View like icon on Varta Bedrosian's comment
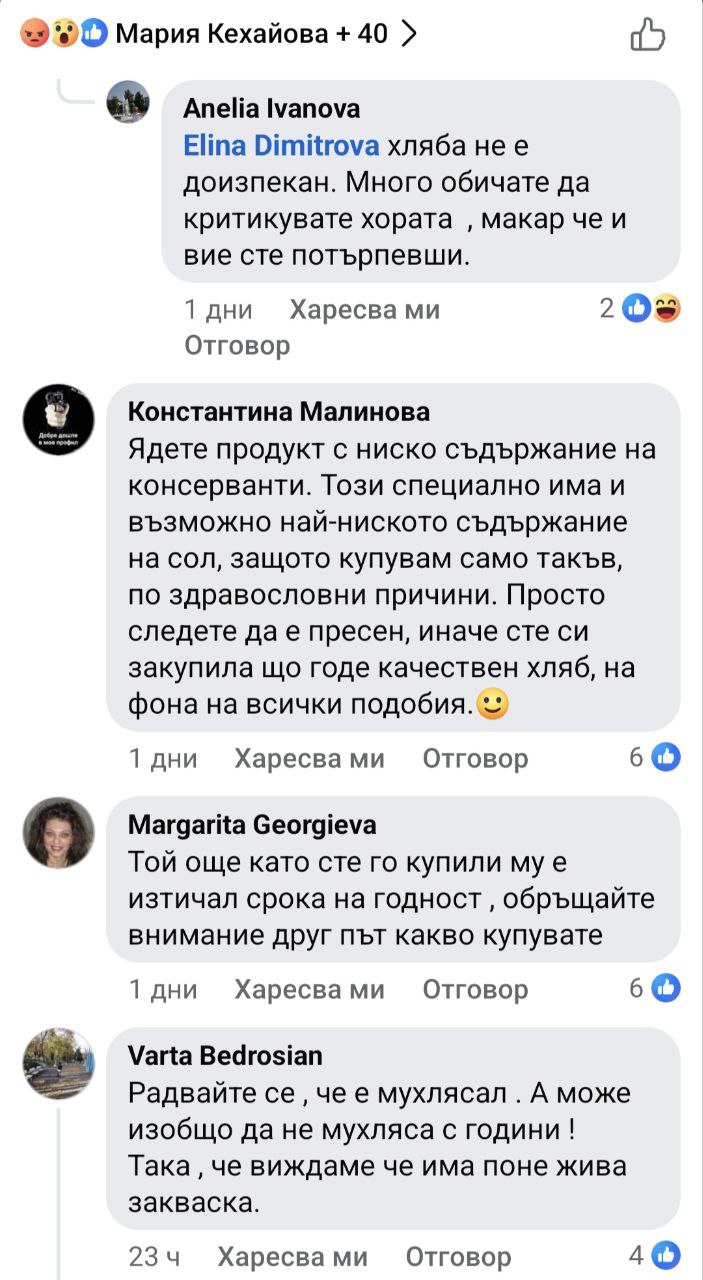Viewport: 703px width, 1280px height. pos(665,1255)
